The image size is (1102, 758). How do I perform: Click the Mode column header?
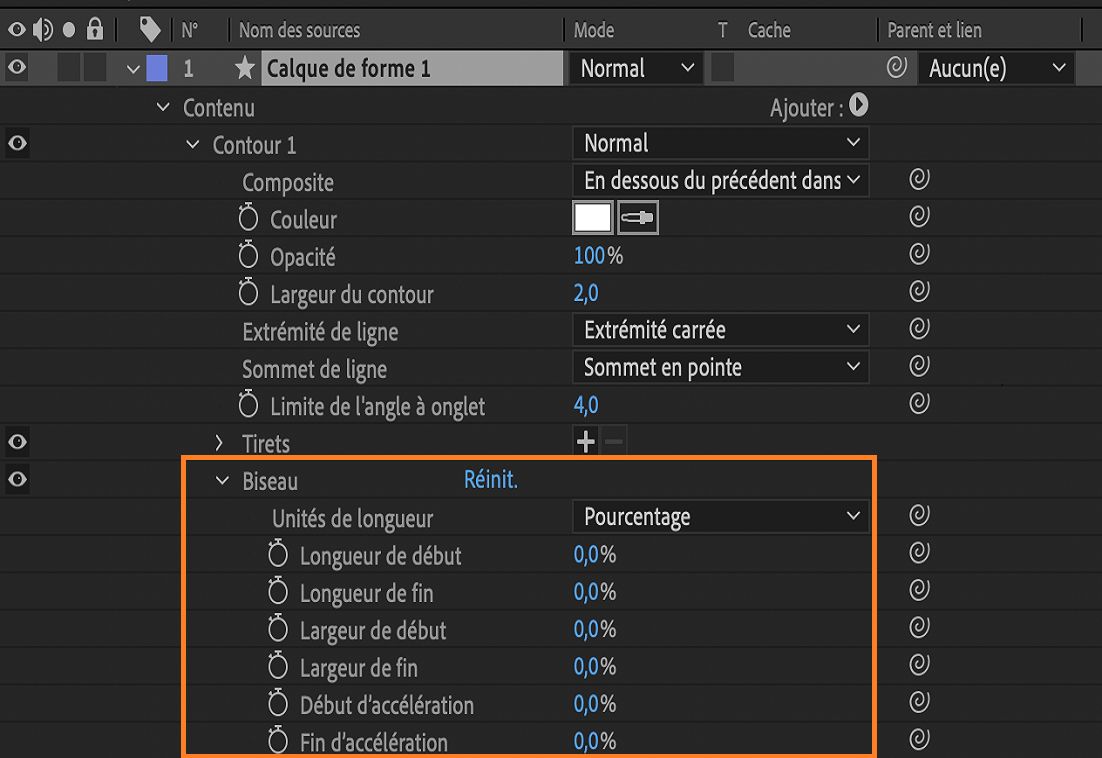point(594,31)
